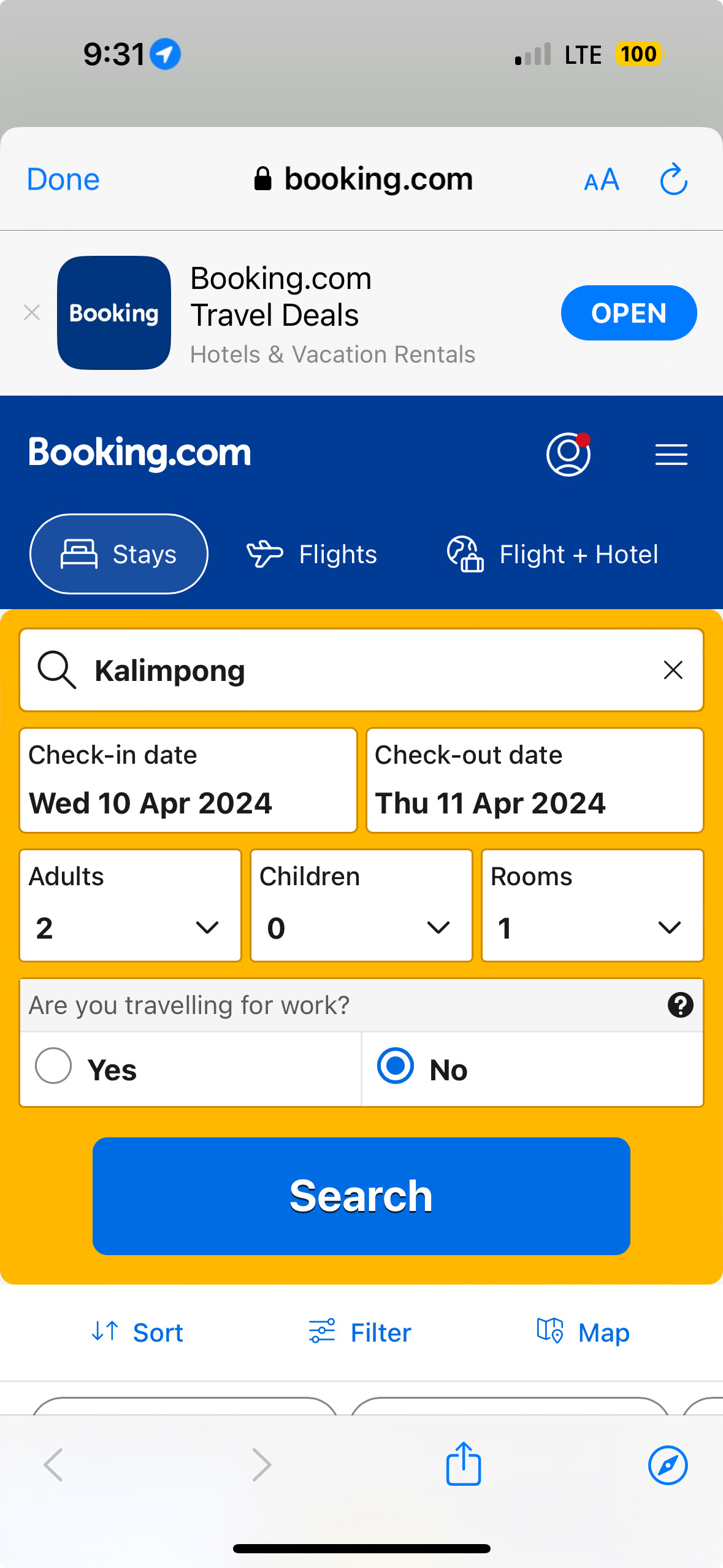723x1568 pixels.
Task: Expand the Rooms dropdown
Action: click(592, 905)
